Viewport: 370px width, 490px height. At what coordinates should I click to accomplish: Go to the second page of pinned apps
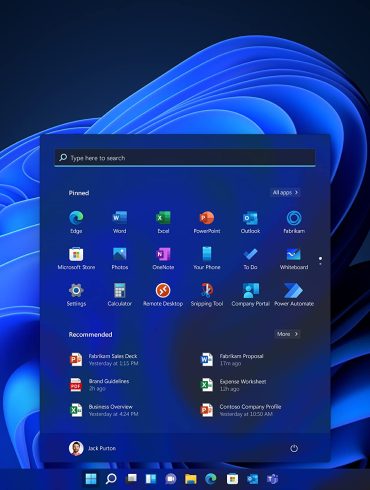click(320, 264)
